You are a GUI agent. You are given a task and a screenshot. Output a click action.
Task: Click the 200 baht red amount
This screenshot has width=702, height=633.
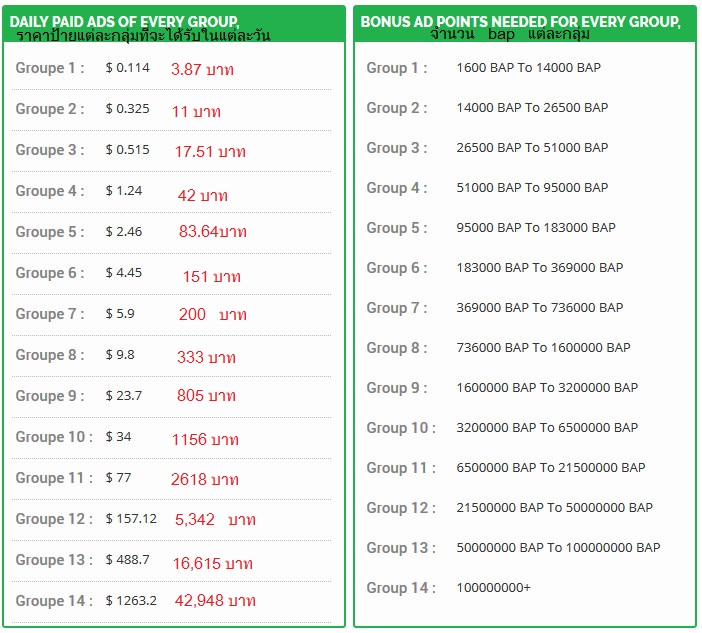[212, 314]
